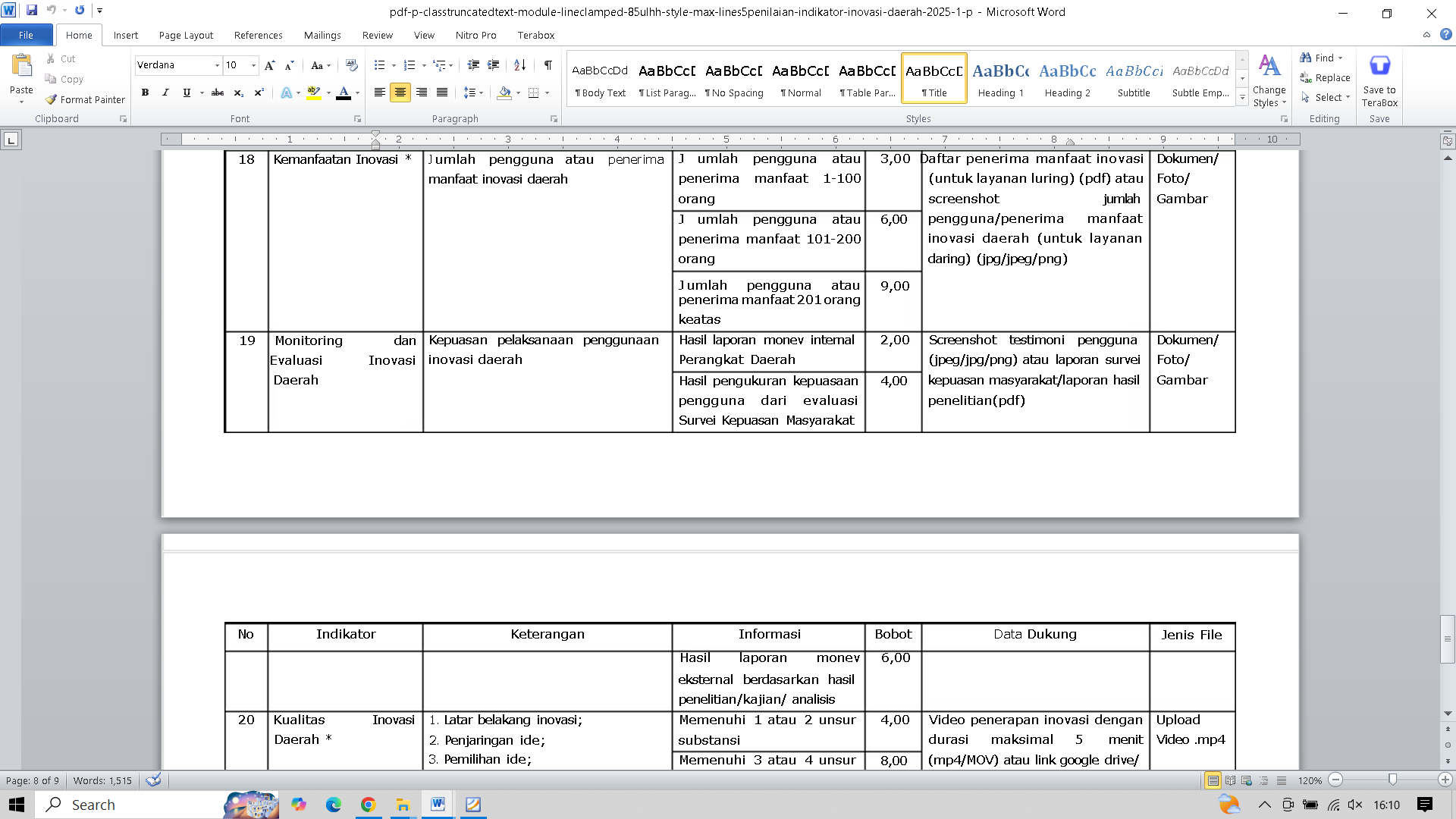Open the Page Layout tab

tap(186, 35)
